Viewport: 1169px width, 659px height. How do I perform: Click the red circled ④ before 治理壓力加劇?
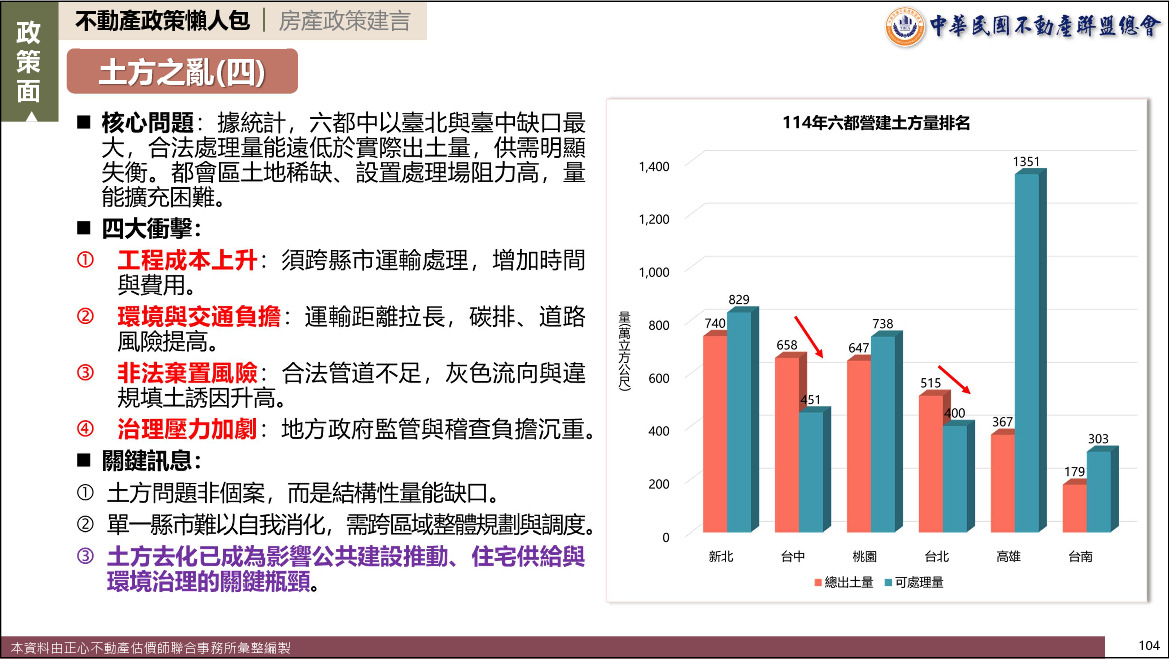click(x=86, y=430)
